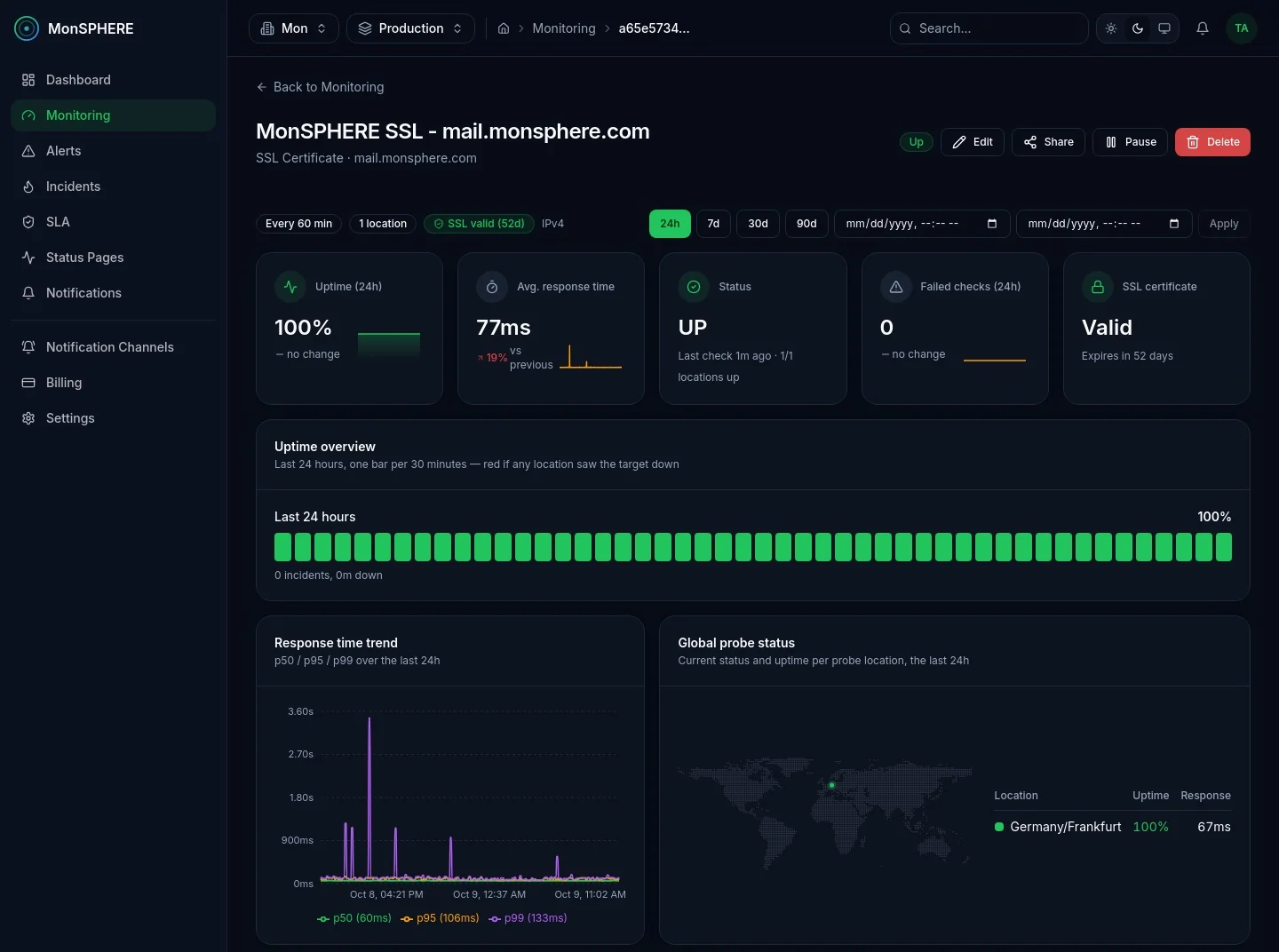Click the Apply date range button
Image resolution: width=1279 pixels, height=952 pixels.
pos(1224,224)
